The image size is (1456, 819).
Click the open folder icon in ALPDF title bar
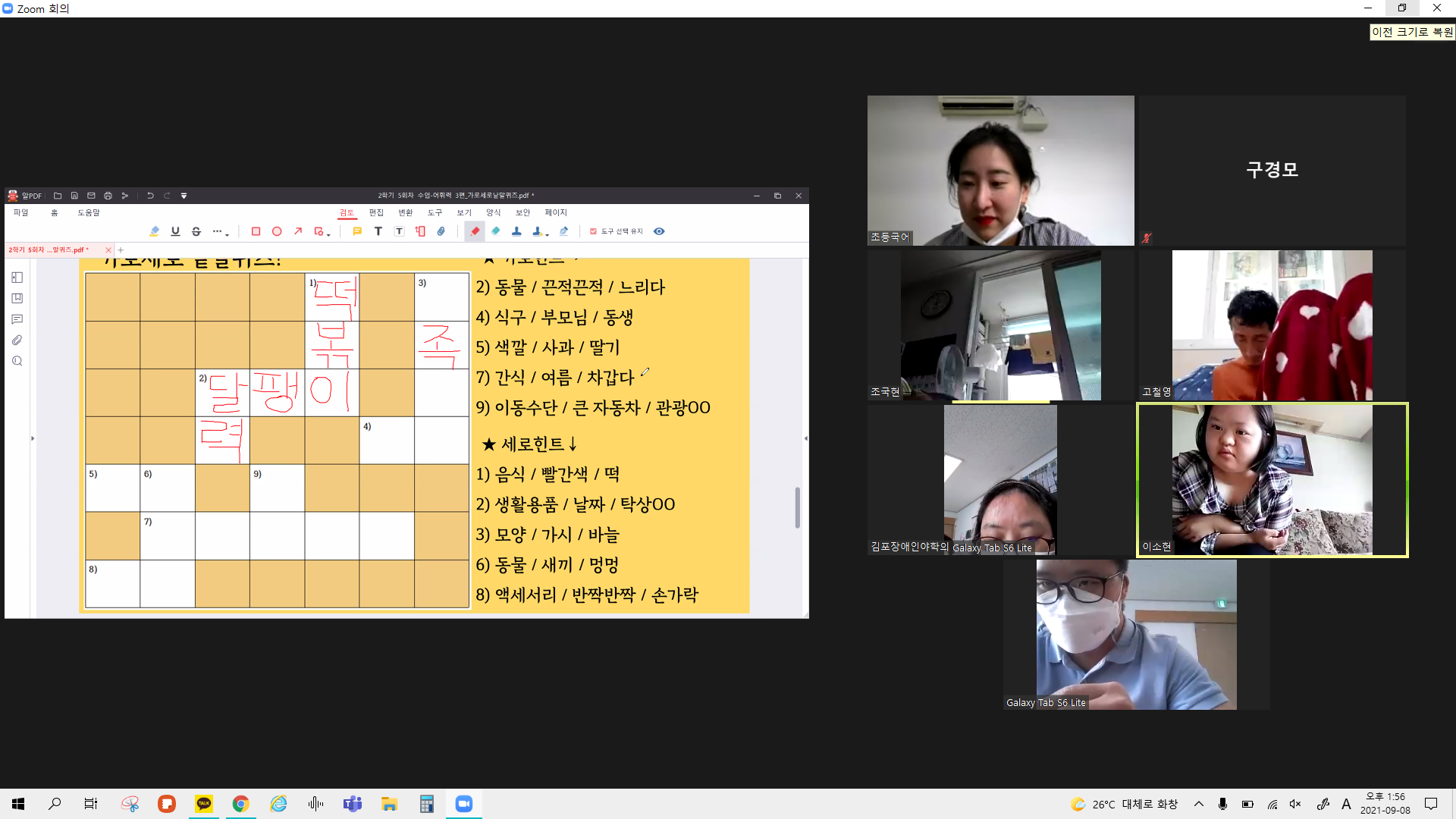[x=58, y=196]
